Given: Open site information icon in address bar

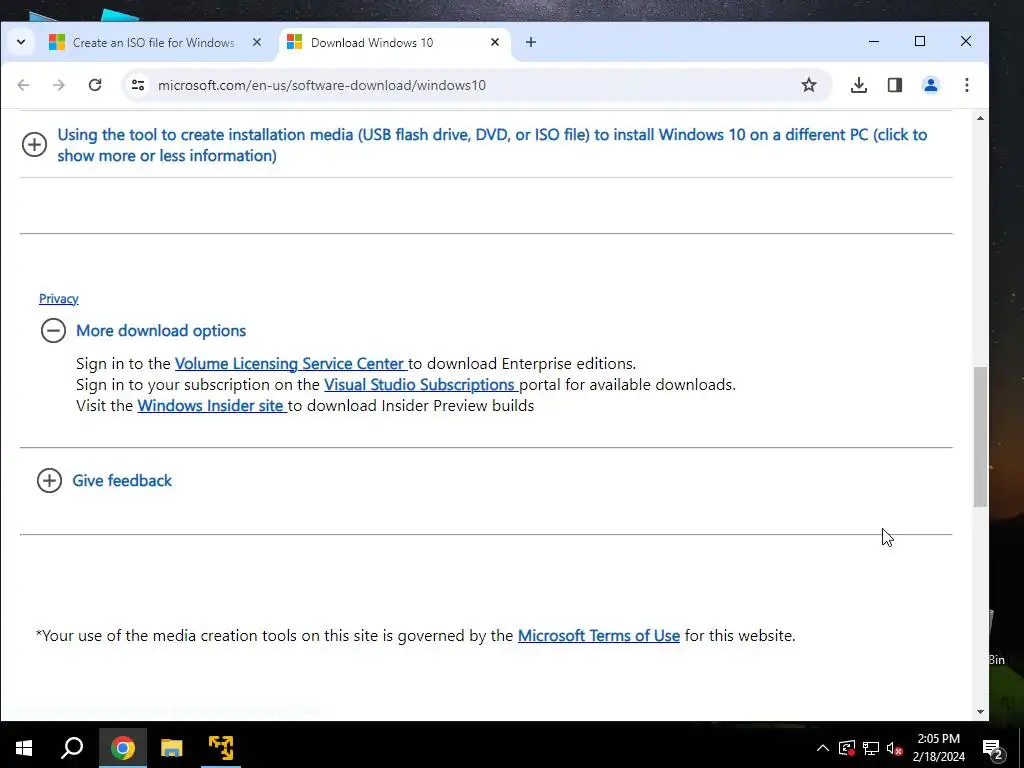Looking at the screenshot, I should coord(138,85).
